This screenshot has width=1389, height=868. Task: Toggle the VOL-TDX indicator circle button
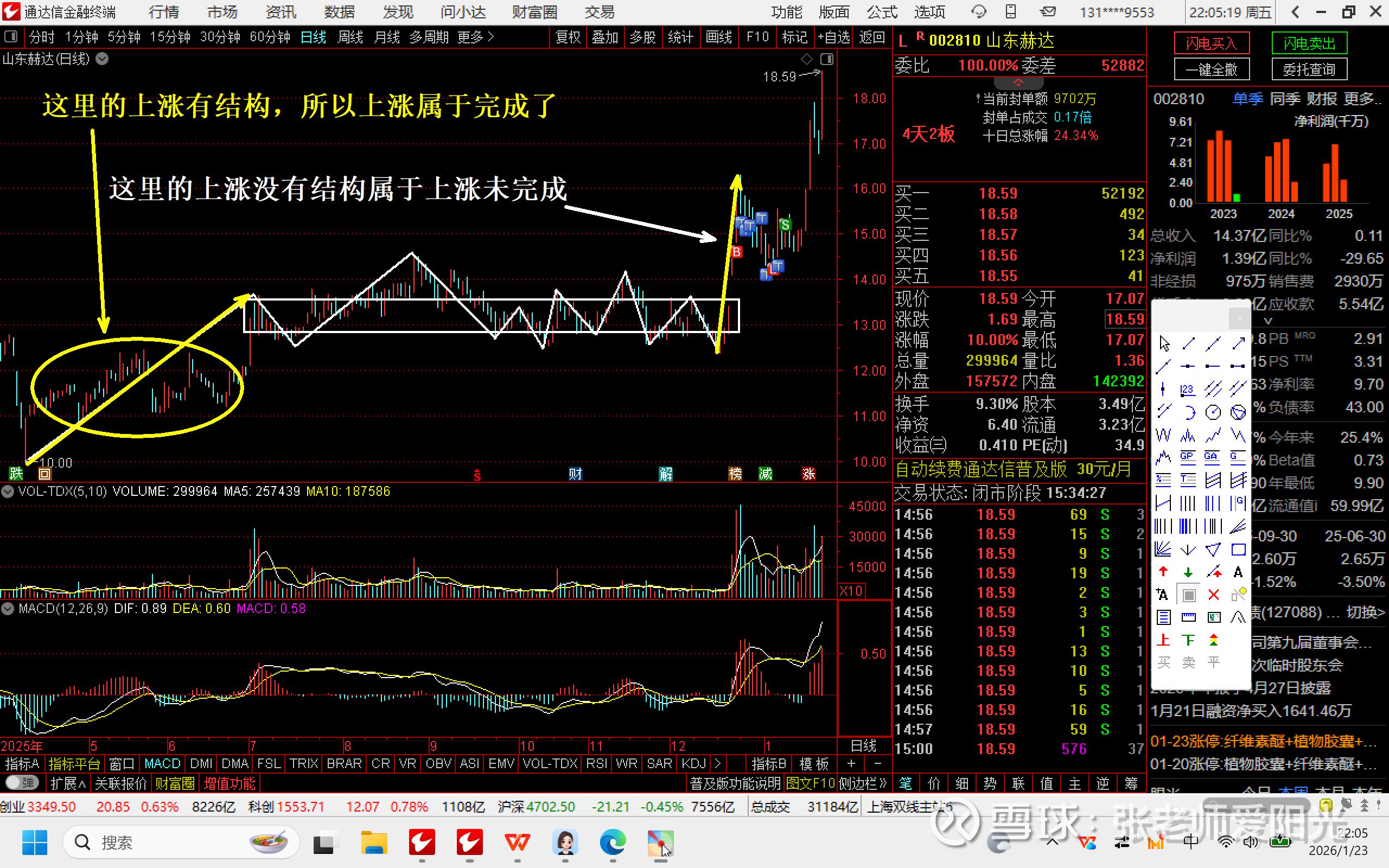[8, 492]
